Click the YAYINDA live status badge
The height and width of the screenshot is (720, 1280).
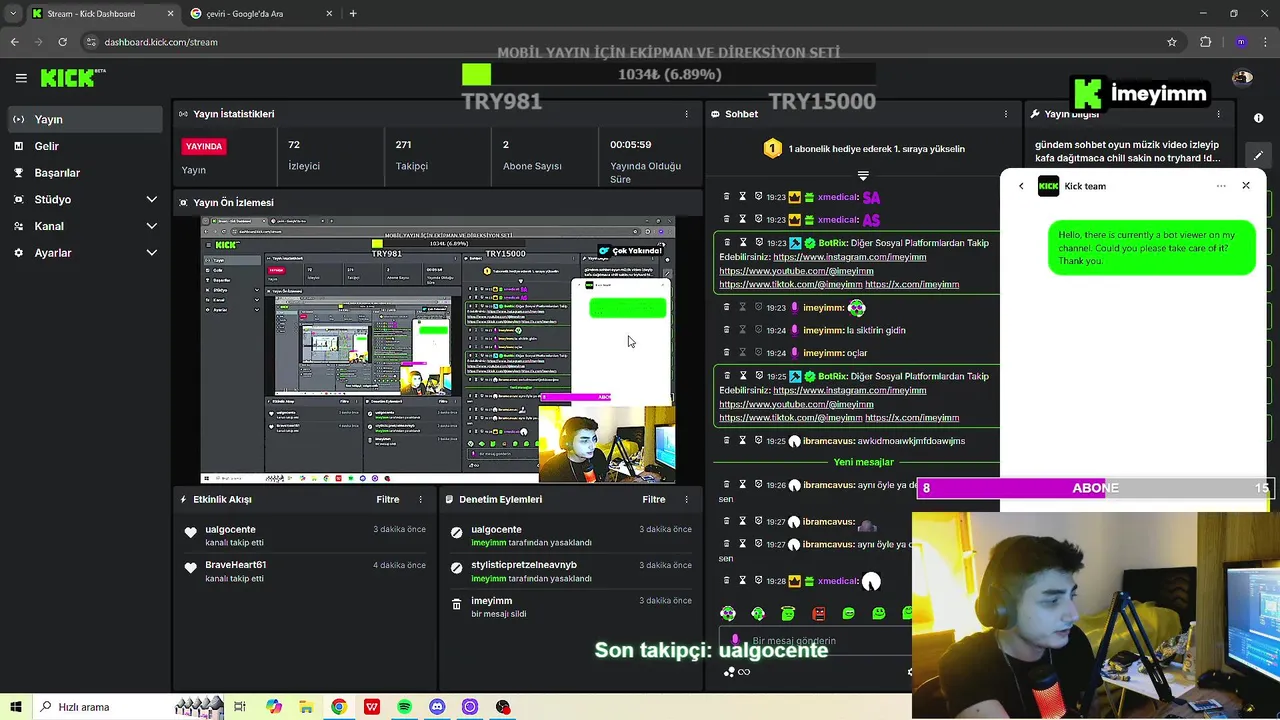coord(204,146)
